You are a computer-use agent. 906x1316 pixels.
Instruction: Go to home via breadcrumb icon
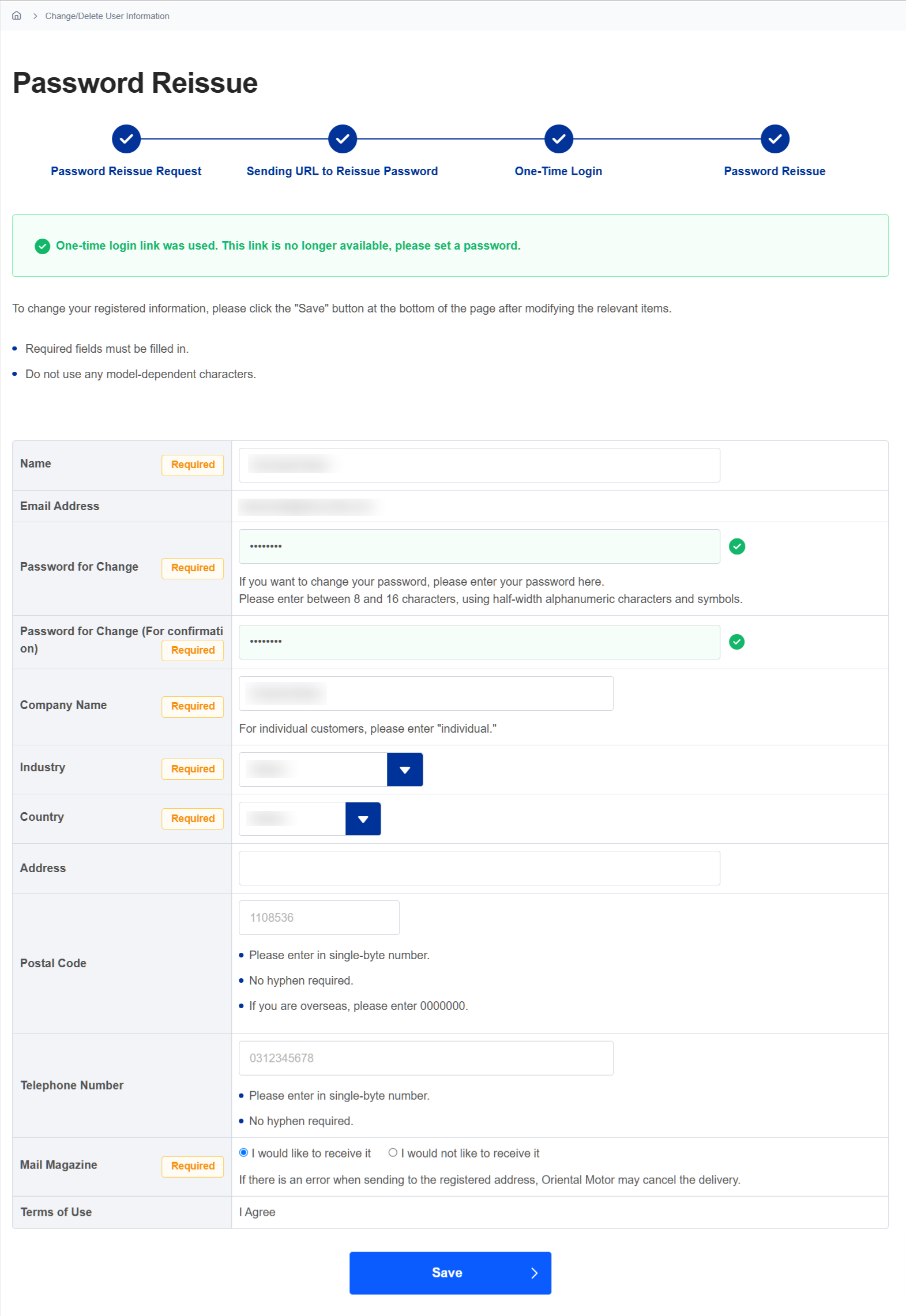[x=17, y=16]
